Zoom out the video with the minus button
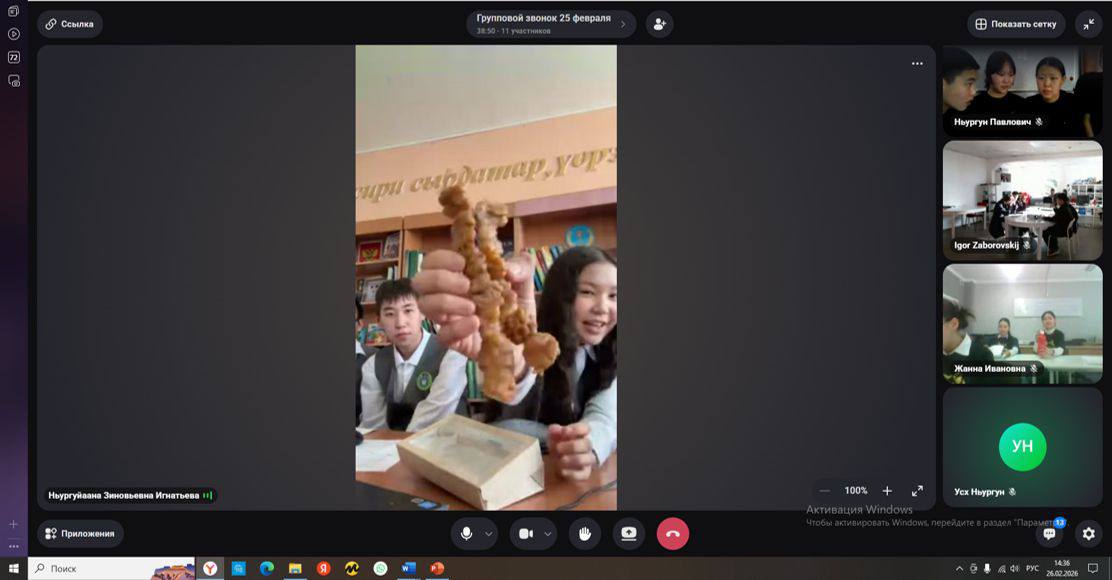This screenshot has width=1112, height=580. [824, 491]
